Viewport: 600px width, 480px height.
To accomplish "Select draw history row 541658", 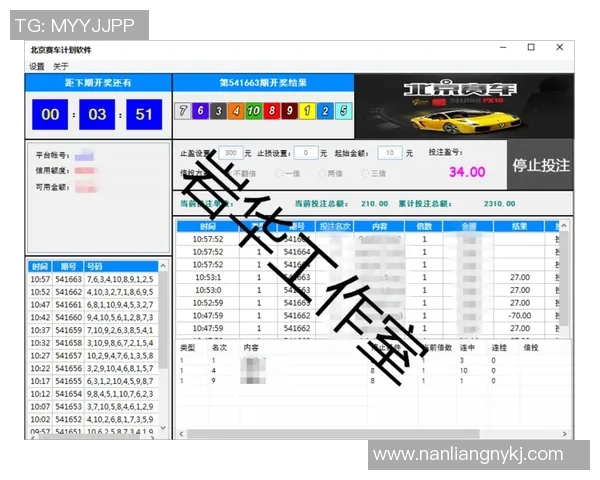I will click(x=93, y=343).
